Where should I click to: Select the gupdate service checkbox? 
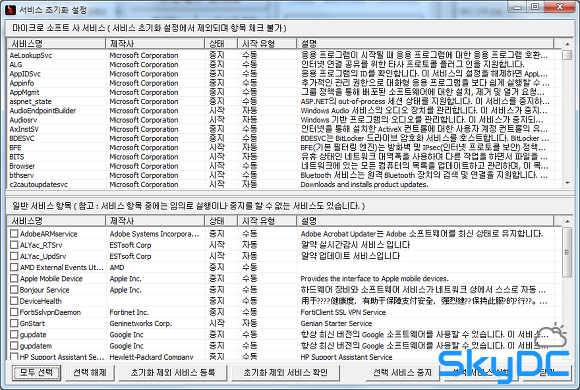pyautogui.click(x=14, y=334)
